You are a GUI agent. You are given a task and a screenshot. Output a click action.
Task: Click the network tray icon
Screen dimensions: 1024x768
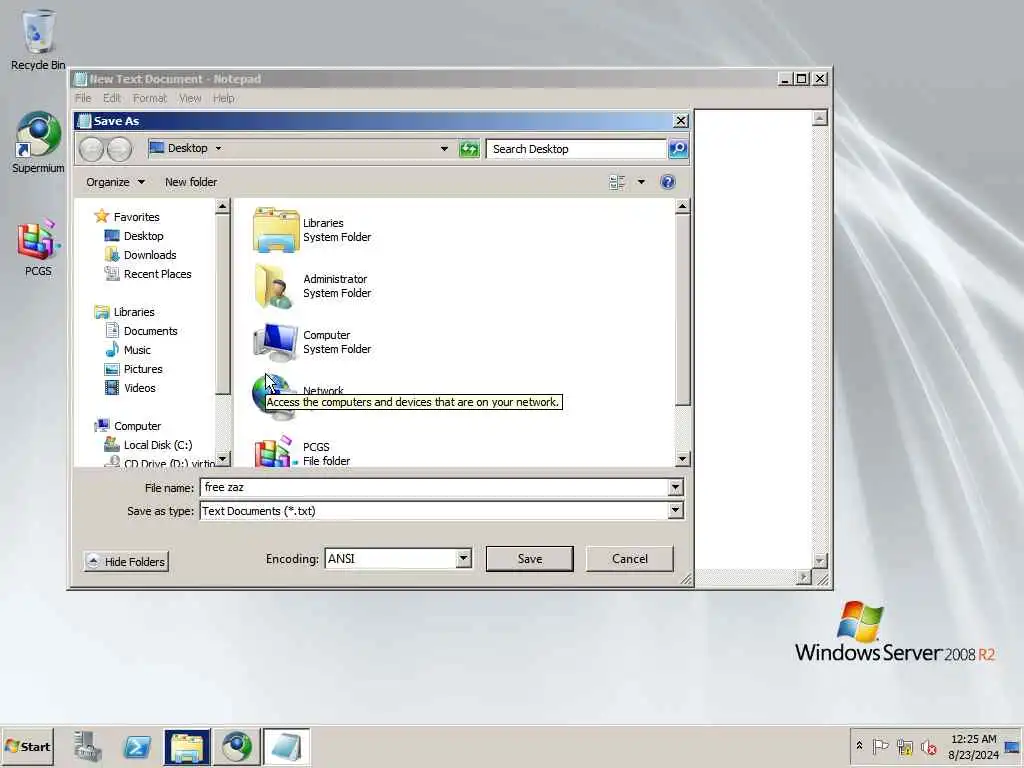(x=904, y=746)
